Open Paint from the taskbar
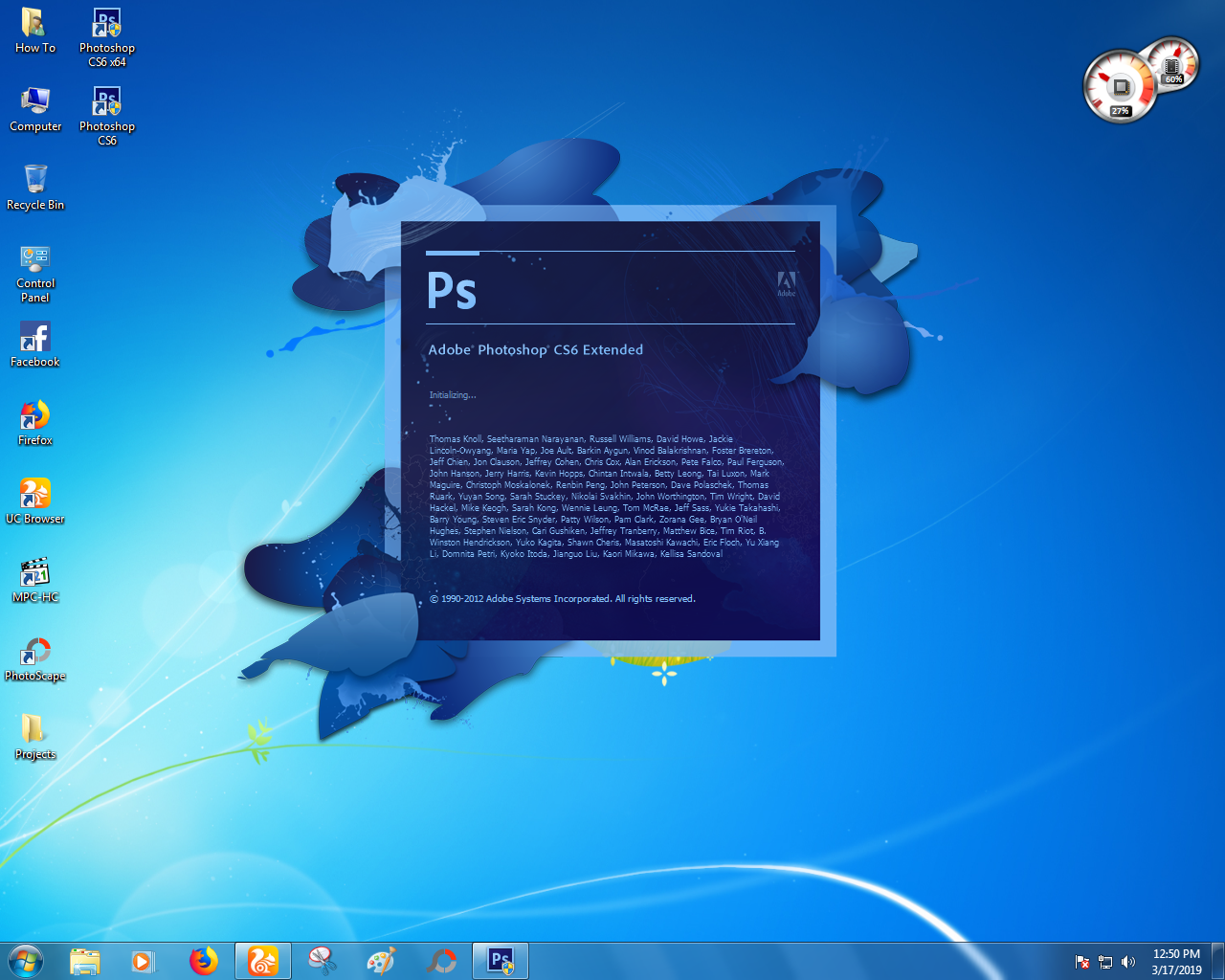Image resolution: width=1225 pixels, height=980 pixels. [x=382, y=961]
